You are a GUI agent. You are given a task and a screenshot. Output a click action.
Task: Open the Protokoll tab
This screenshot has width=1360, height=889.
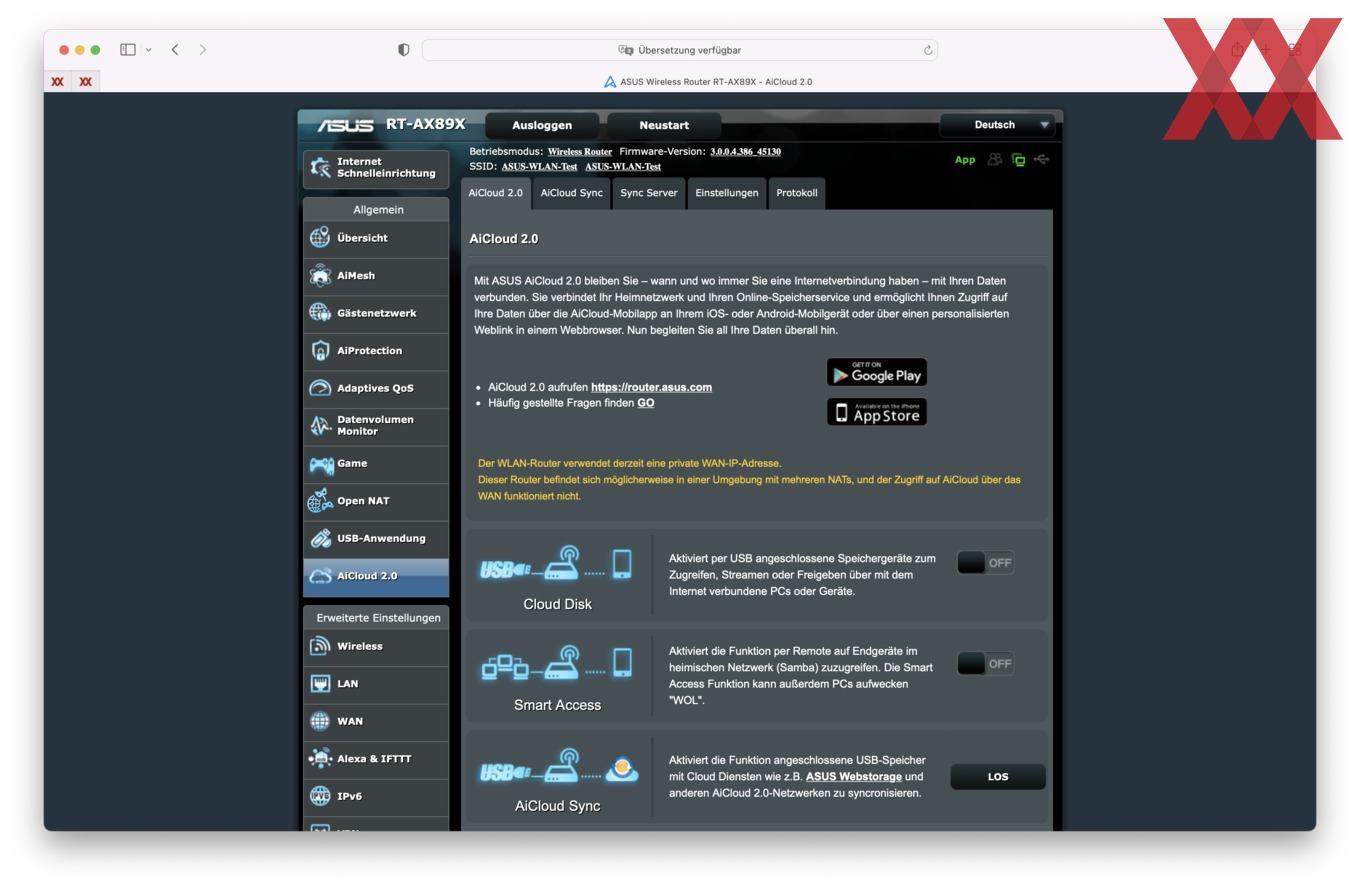(797, 193)
